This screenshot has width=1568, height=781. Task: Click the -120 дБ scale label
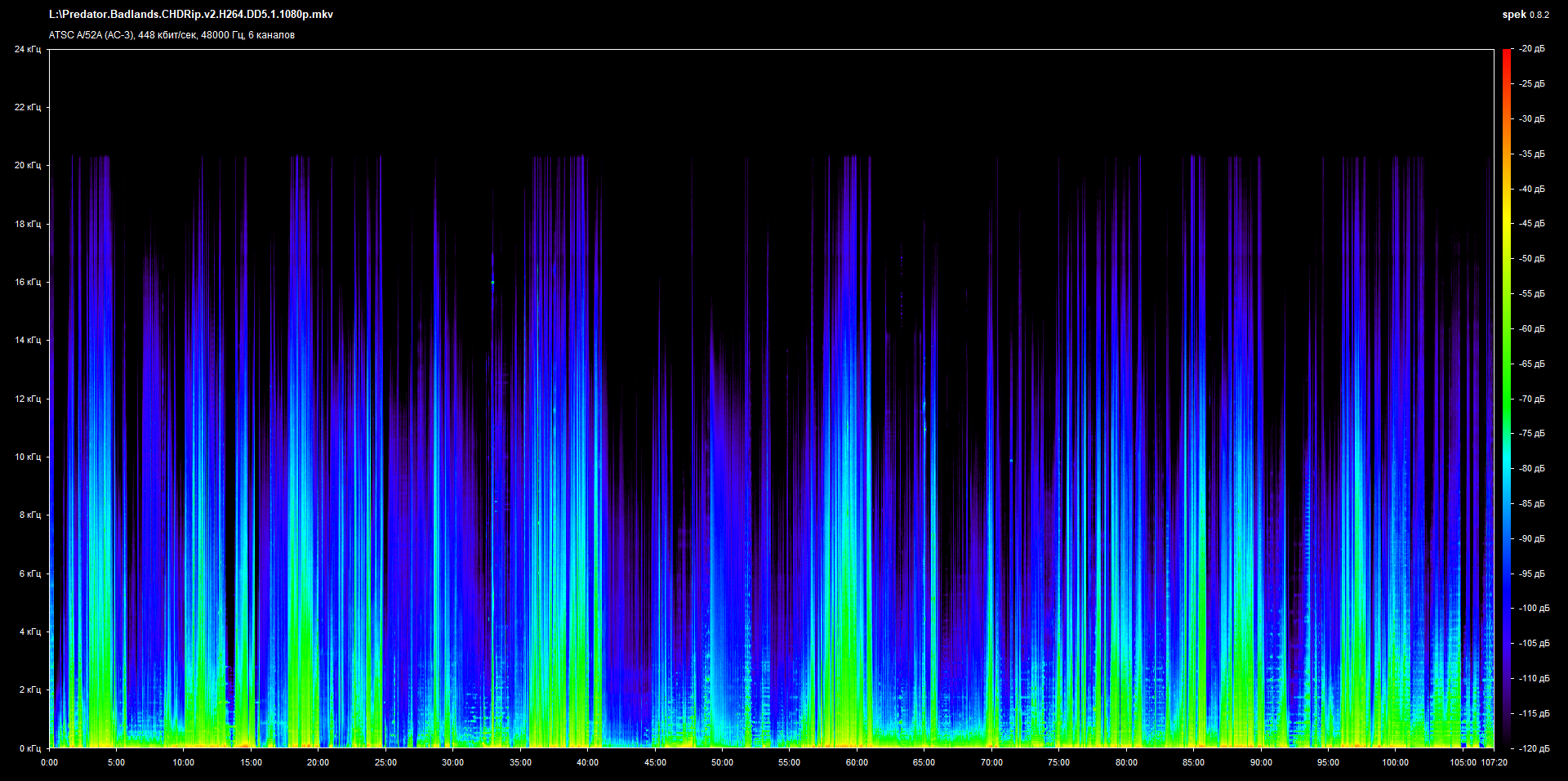pyautogui.click(x=1534, y=748)
